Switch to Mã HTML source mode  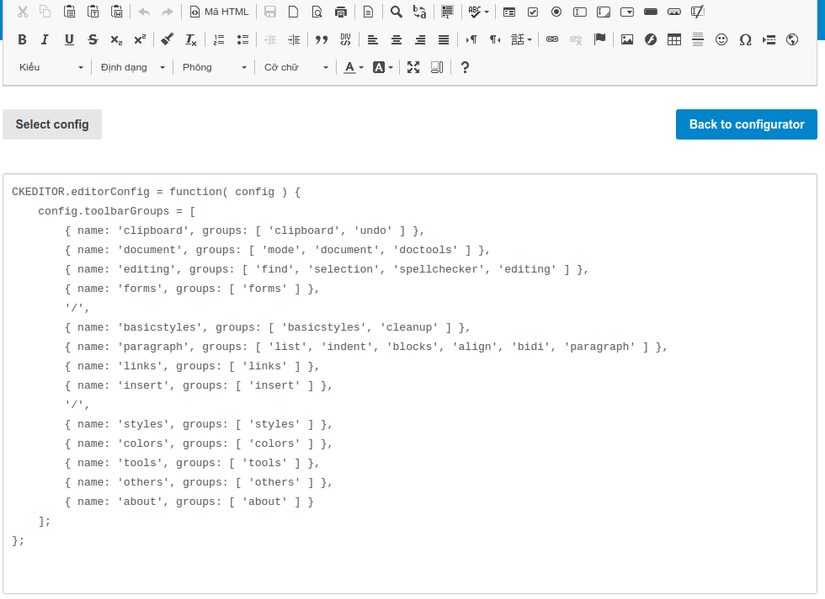click(218, 12)
